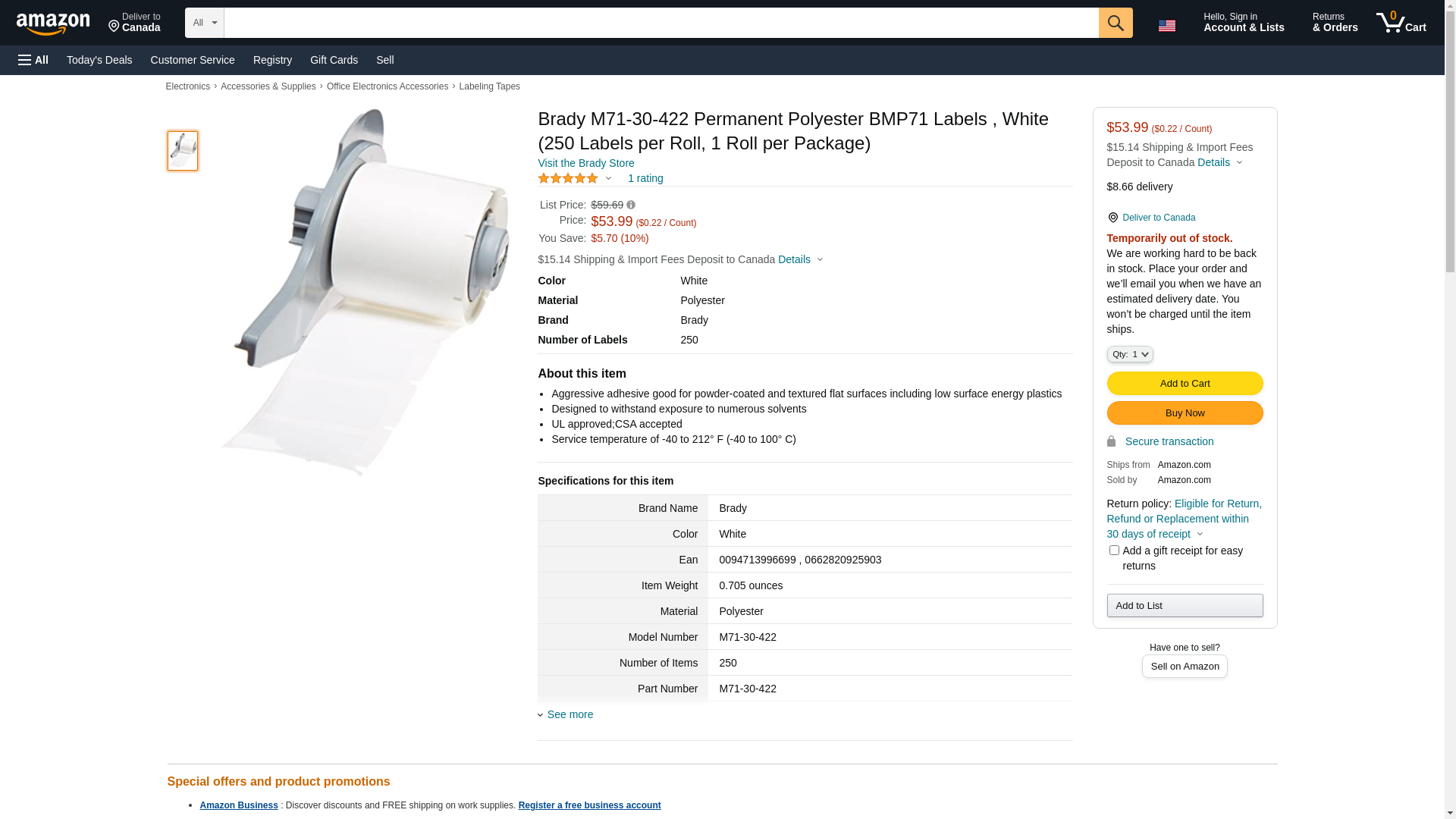The height and width of the screenshot is (819, 1456).
Task: Open the shopping cart icon
Action: 1401,23
